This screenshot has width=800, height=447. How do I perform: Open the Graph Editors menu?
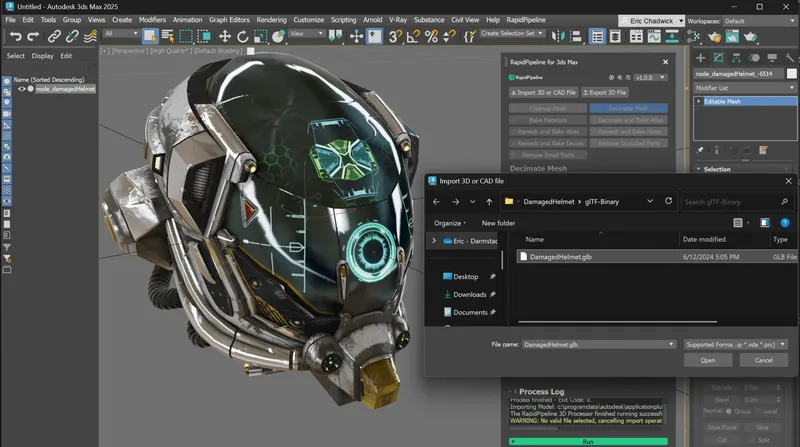(230, 19)
